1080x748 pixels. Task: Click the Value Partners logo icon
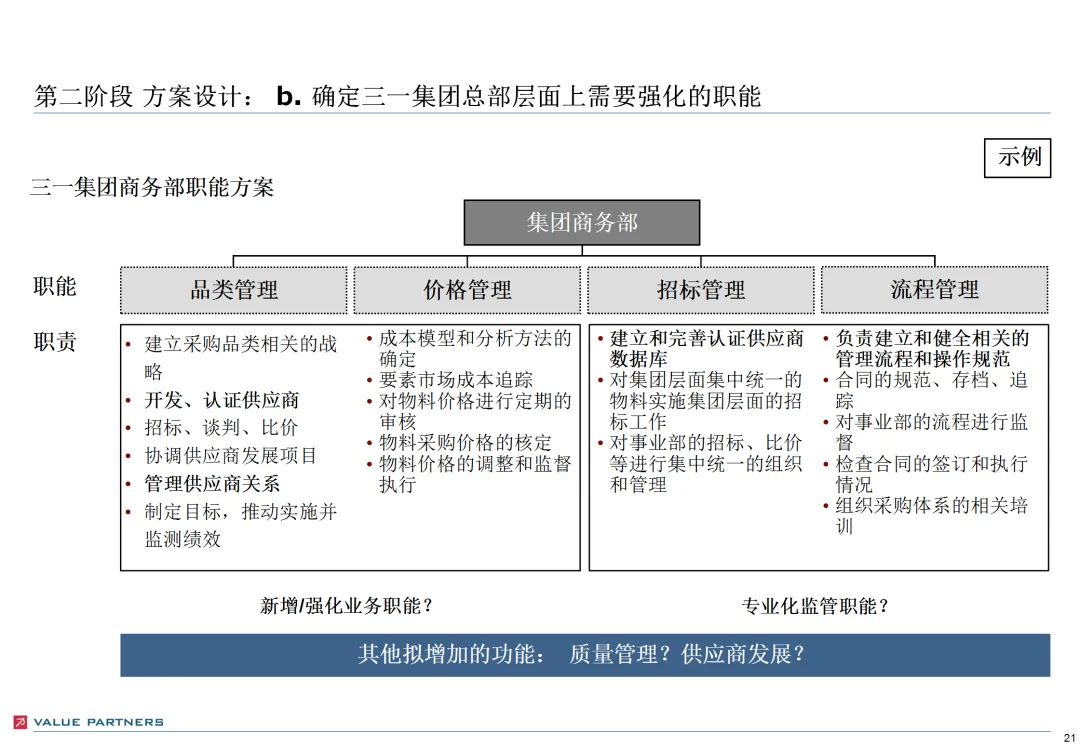coord(20,722)
